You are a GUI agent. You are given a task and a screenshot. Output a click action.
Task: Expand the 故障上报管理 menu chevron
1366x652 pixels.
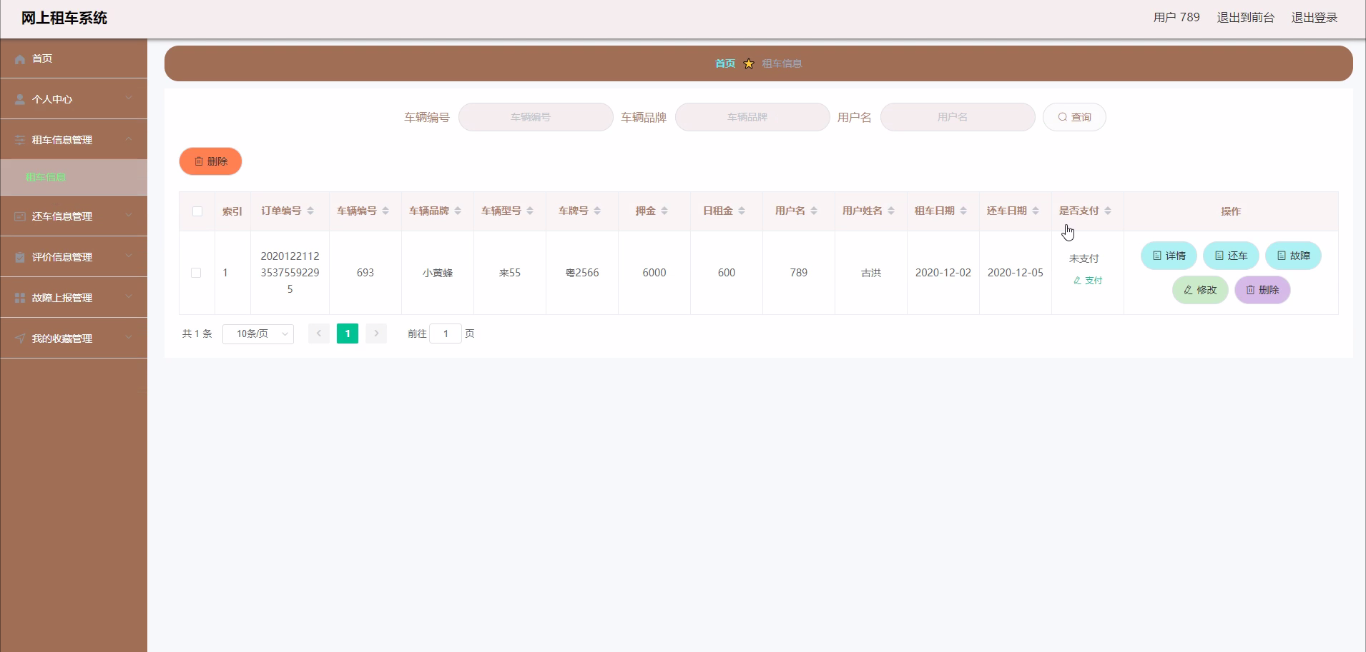click(129, 298)
